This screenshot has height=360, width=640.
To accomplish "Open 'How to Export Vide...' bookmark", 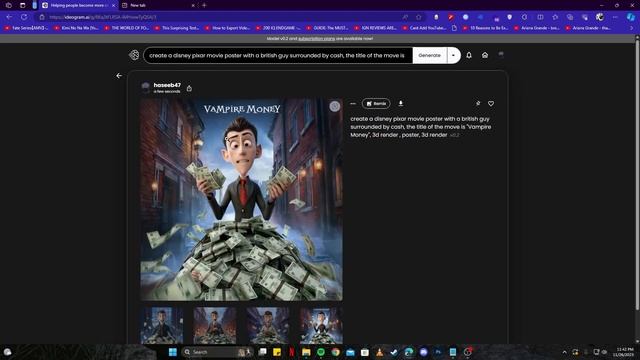I will coord(227,28).
